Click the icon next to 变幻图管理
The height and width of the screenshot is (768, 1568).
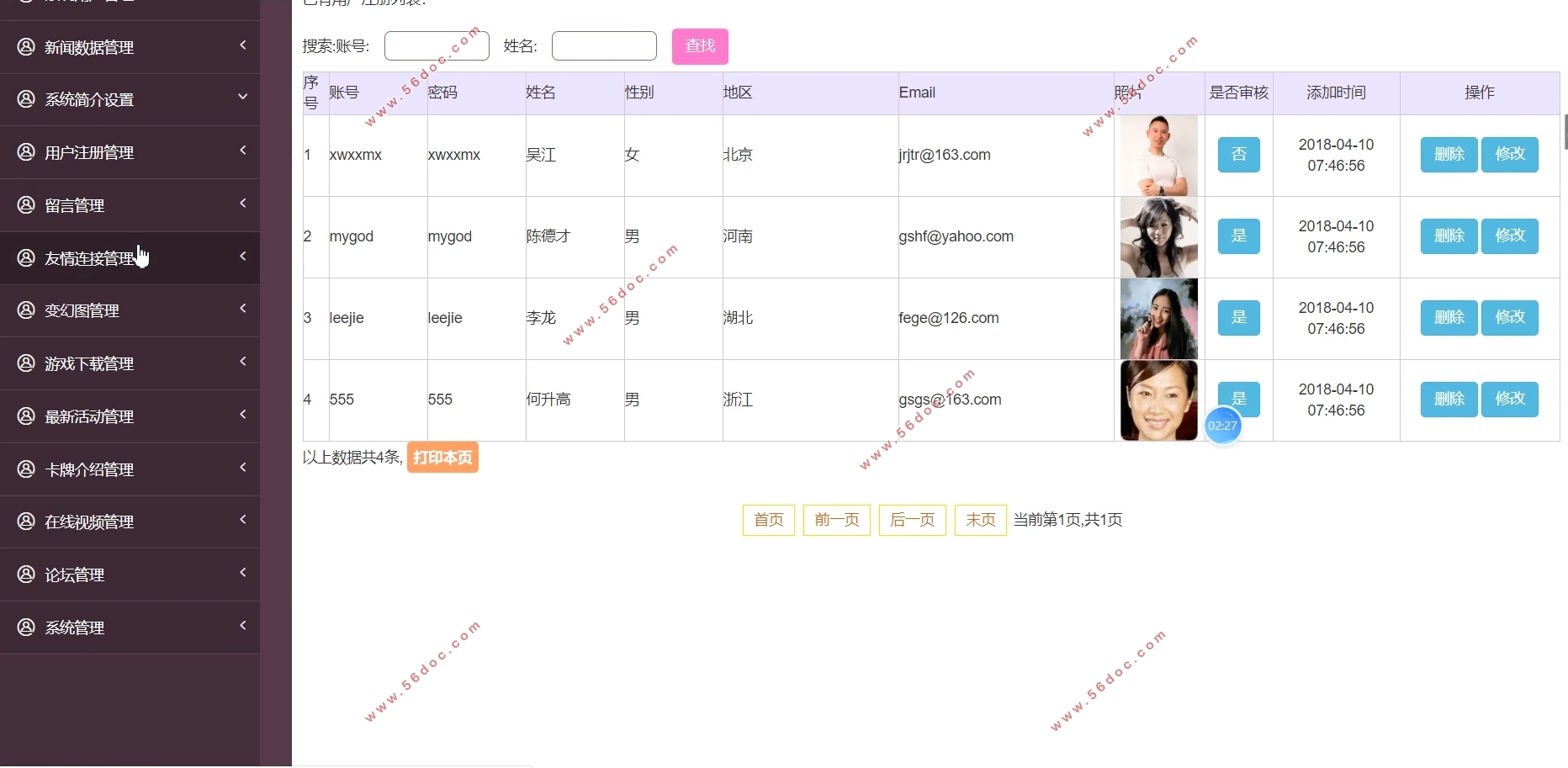pyautogui.click(x=26, y=310)
